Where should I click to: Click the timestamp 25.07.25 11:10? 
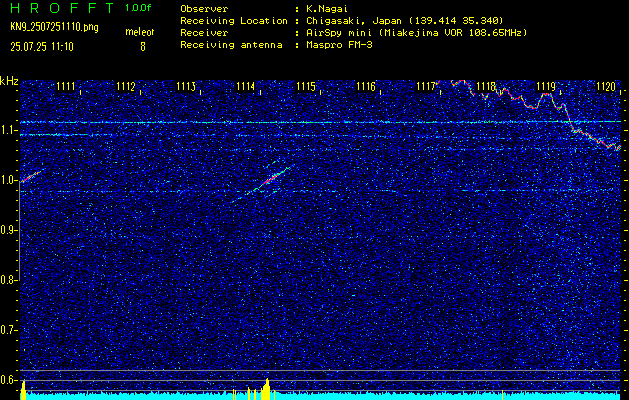(x=42, y=47)
